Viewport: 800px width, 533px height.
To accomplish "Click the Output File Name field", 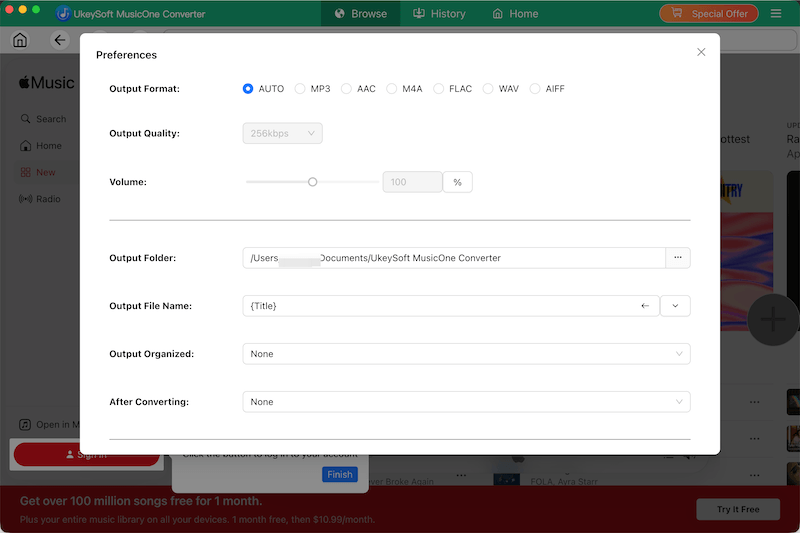I will point(451,306).
